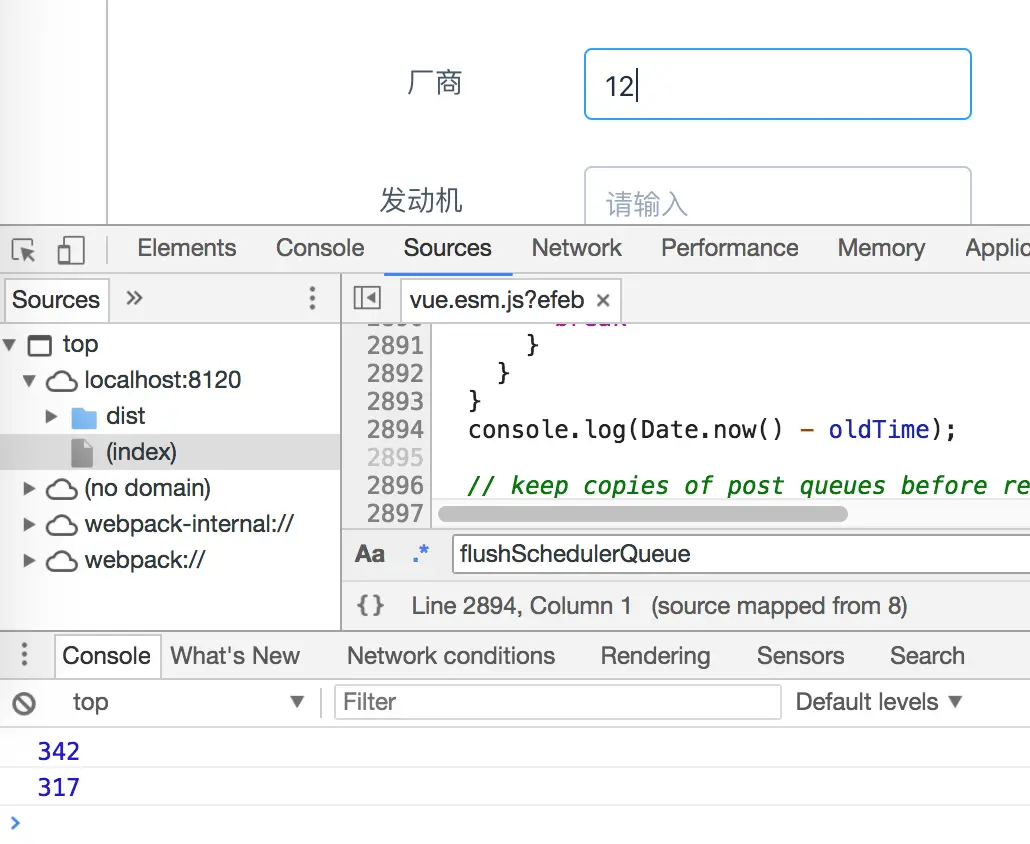Image resolution: width=1030 pixels, height=844 pixels.
Task: Open the Sources pane three-dot menu
Action: (x=313, y=298)
